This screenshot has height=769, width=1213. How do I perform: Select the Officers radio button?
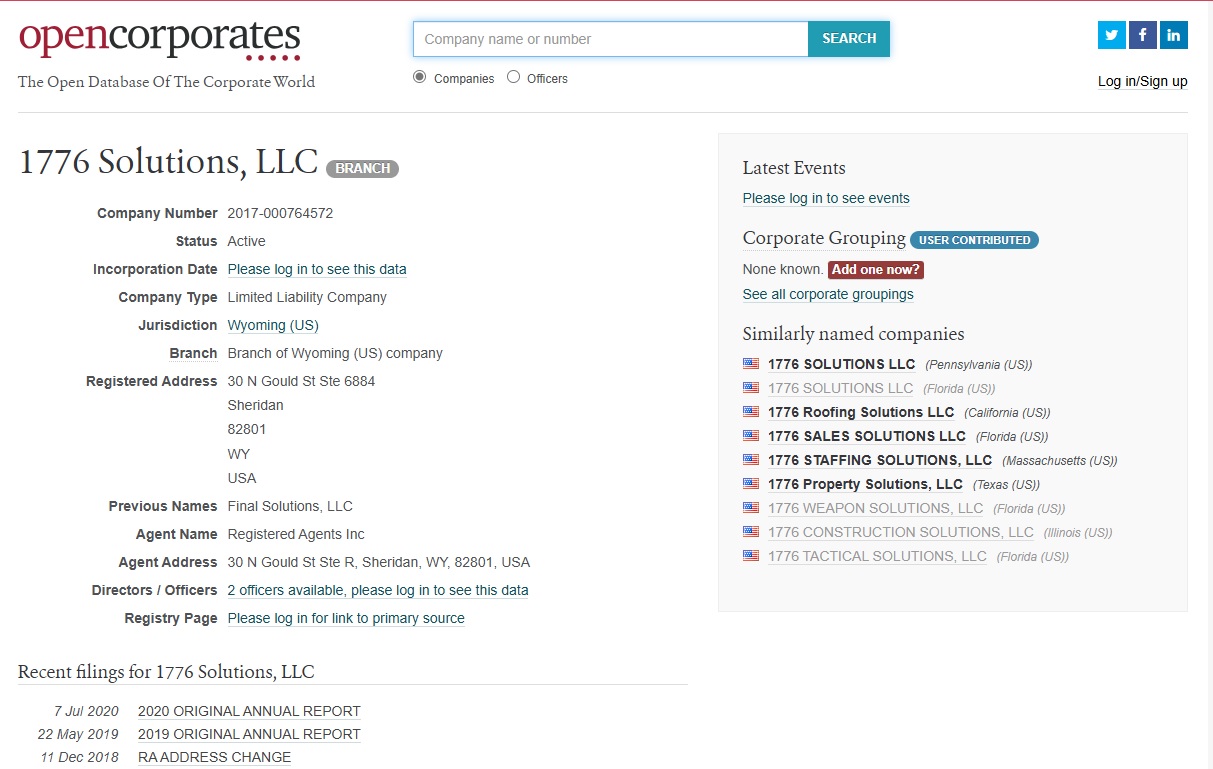click(x=513, y=77)
